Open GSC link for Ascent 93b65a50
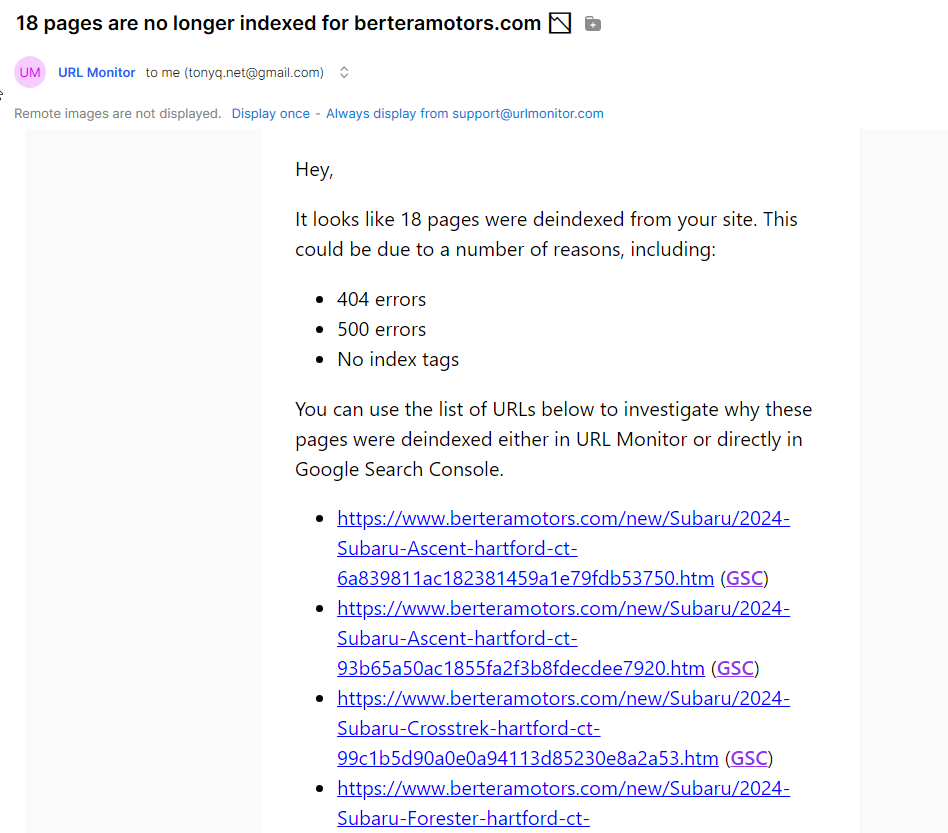The width and height of the screenshot is (948, 833). click(735, 669)
